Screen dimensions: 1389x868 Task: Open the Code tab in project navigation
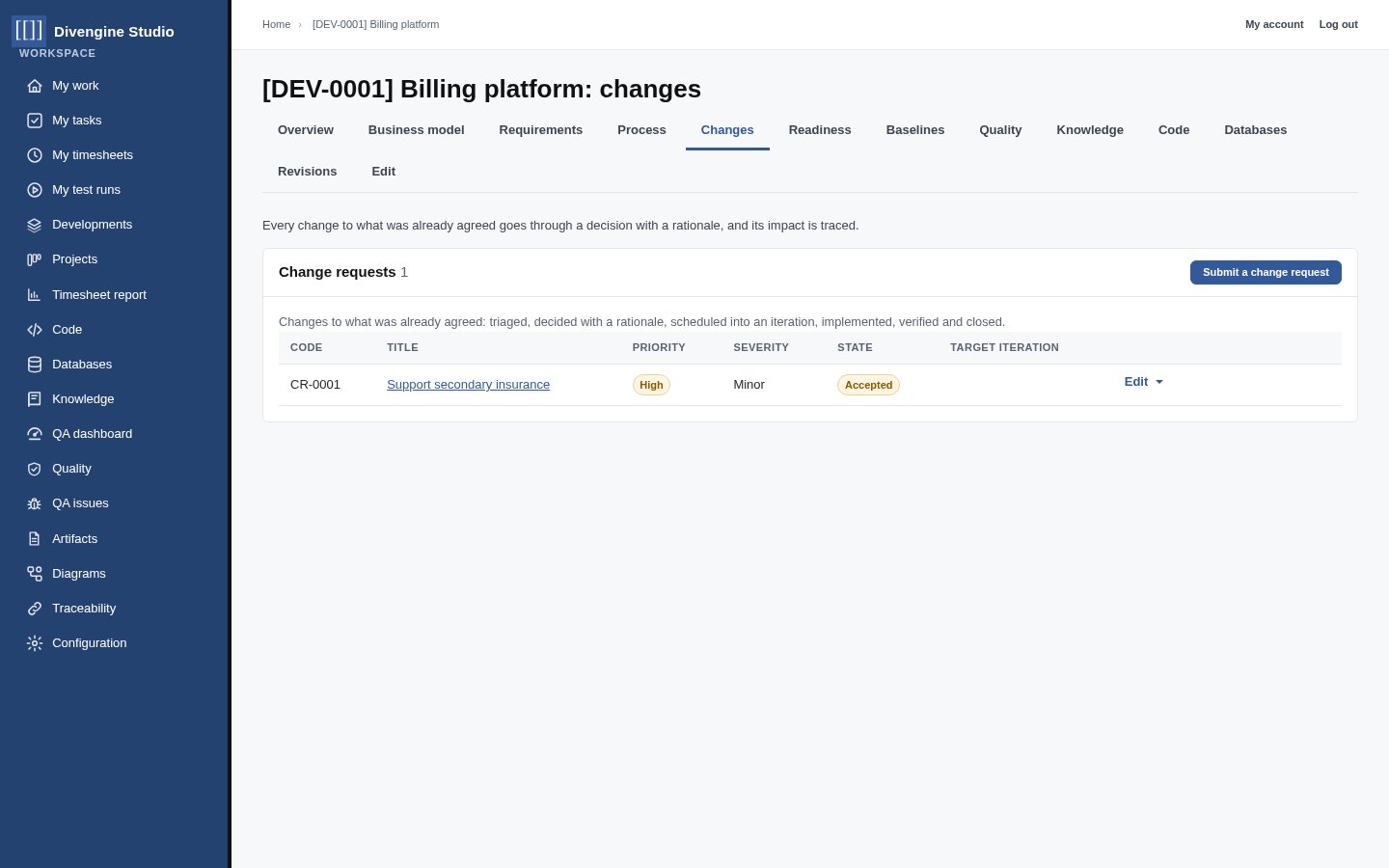(x=1174, y=130)
